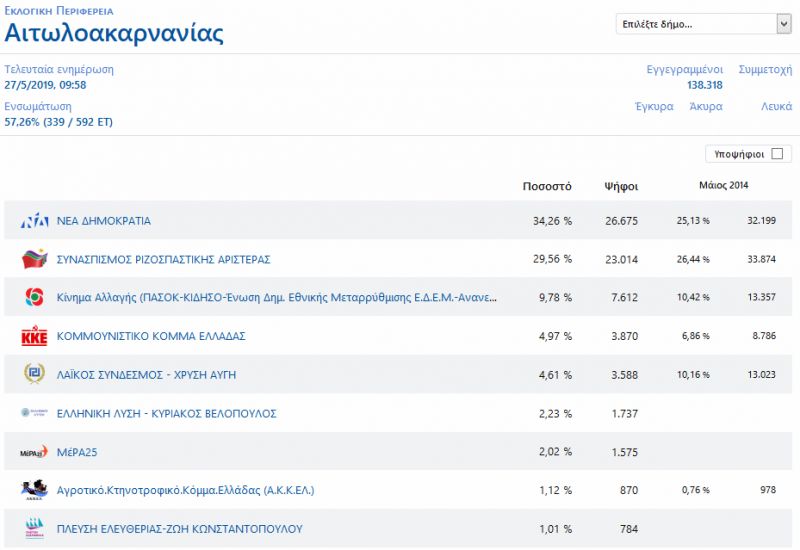Viewport: 800px width, 550px height.
Task: Click the 784 votes cell
Action: 629,529
